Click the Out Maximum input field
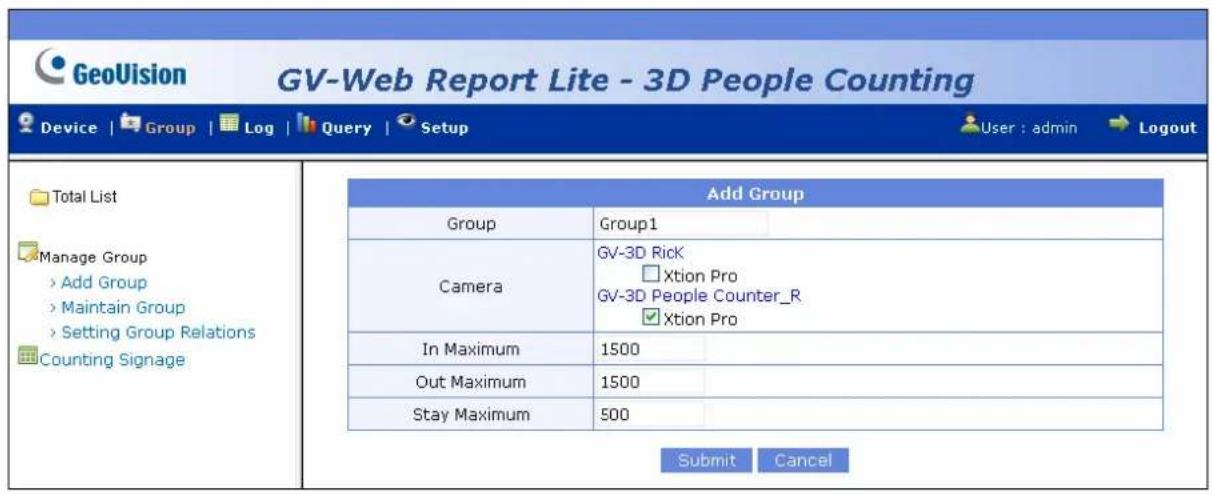Viewport: 1212px width, 495px height. click(650, 381)
